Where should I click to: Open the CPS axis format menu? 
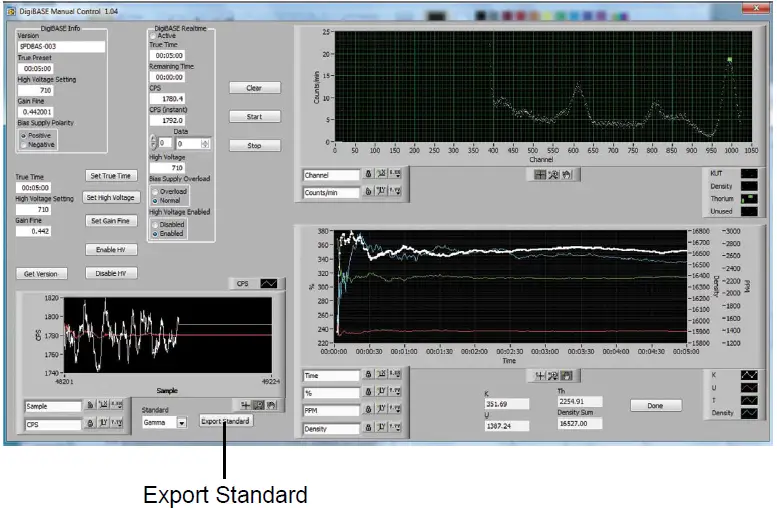116,423
